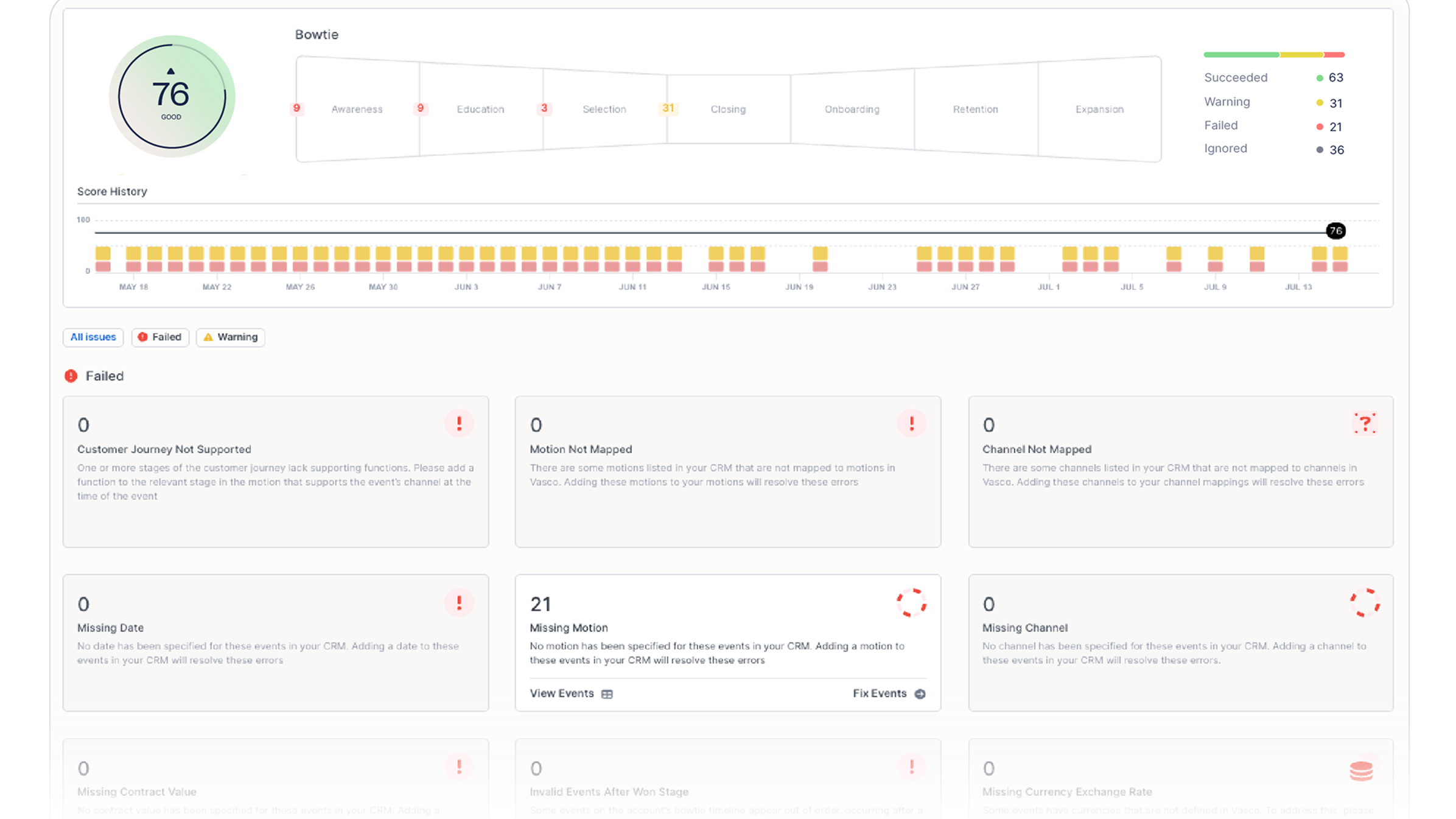Open View Events for Missing Motion

561,693
